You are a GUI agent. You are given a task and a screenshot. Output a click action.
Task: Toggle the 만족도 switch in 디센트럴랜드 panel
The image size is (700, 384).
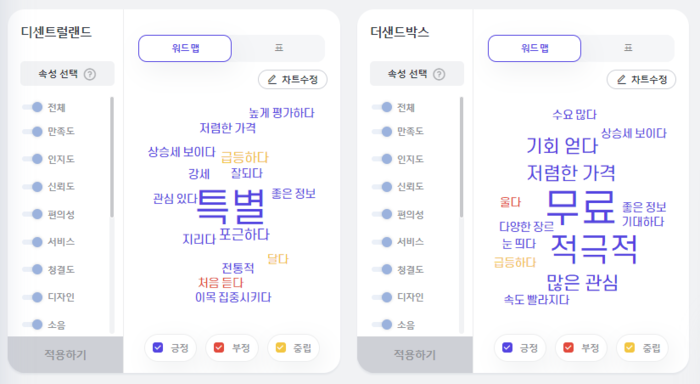[33, 131]
